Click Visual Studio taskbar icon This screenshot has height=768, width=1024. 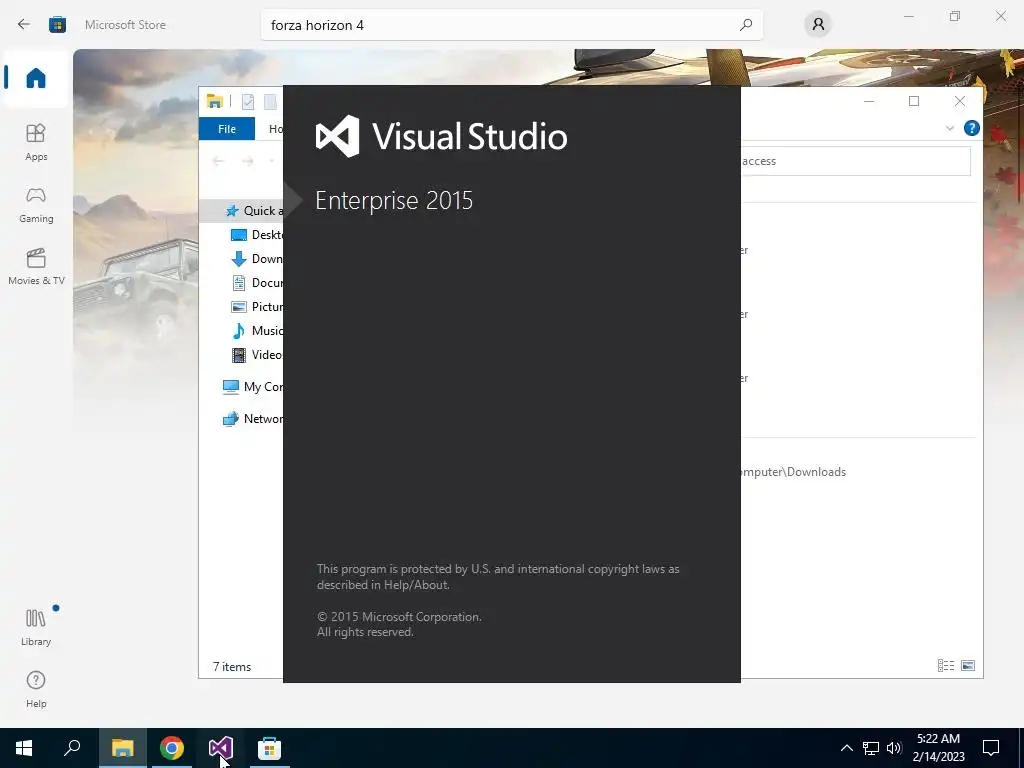click(221, 748)
